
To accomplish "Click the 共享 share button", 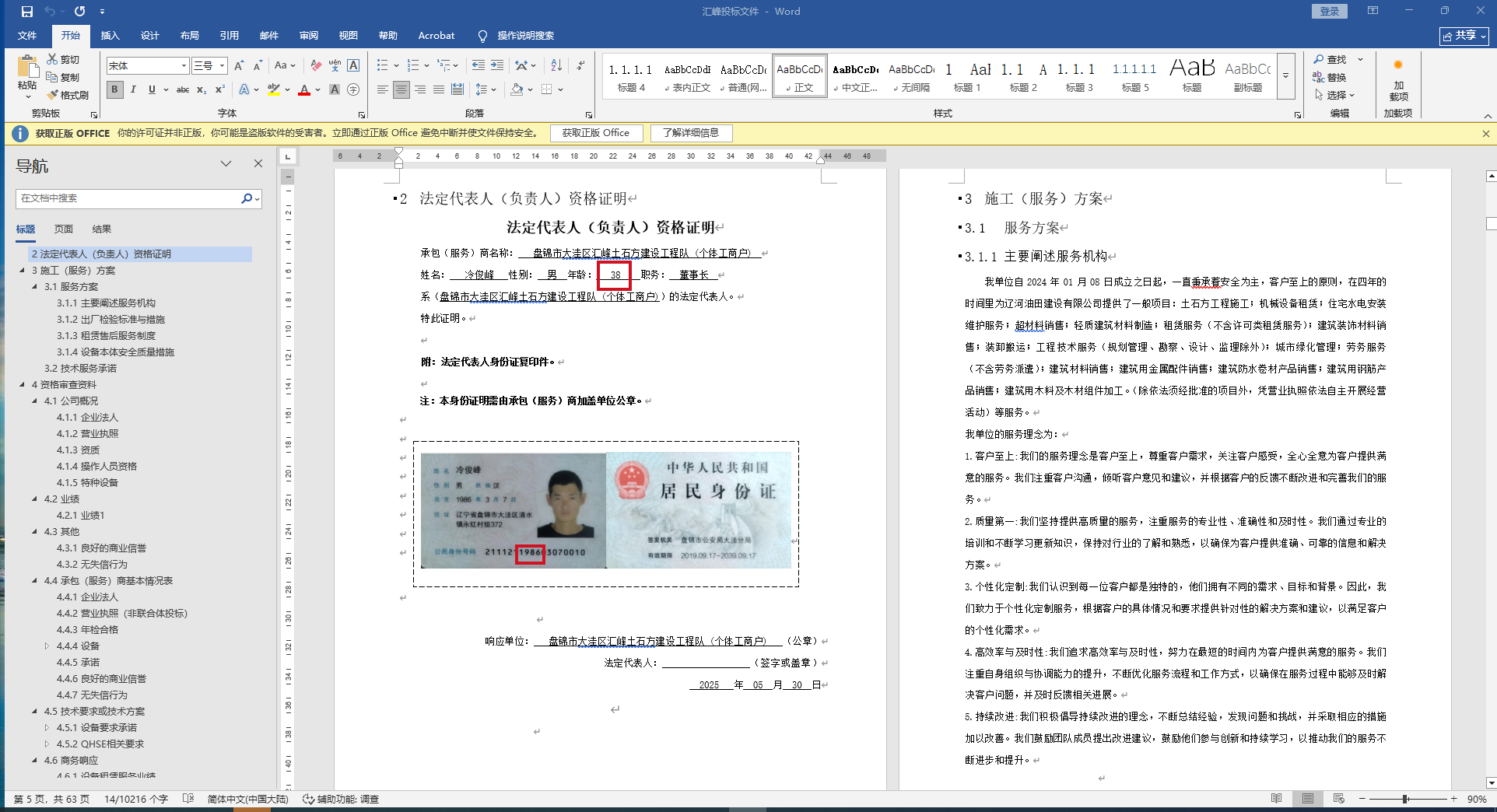I will click(x=1464, y=36).
